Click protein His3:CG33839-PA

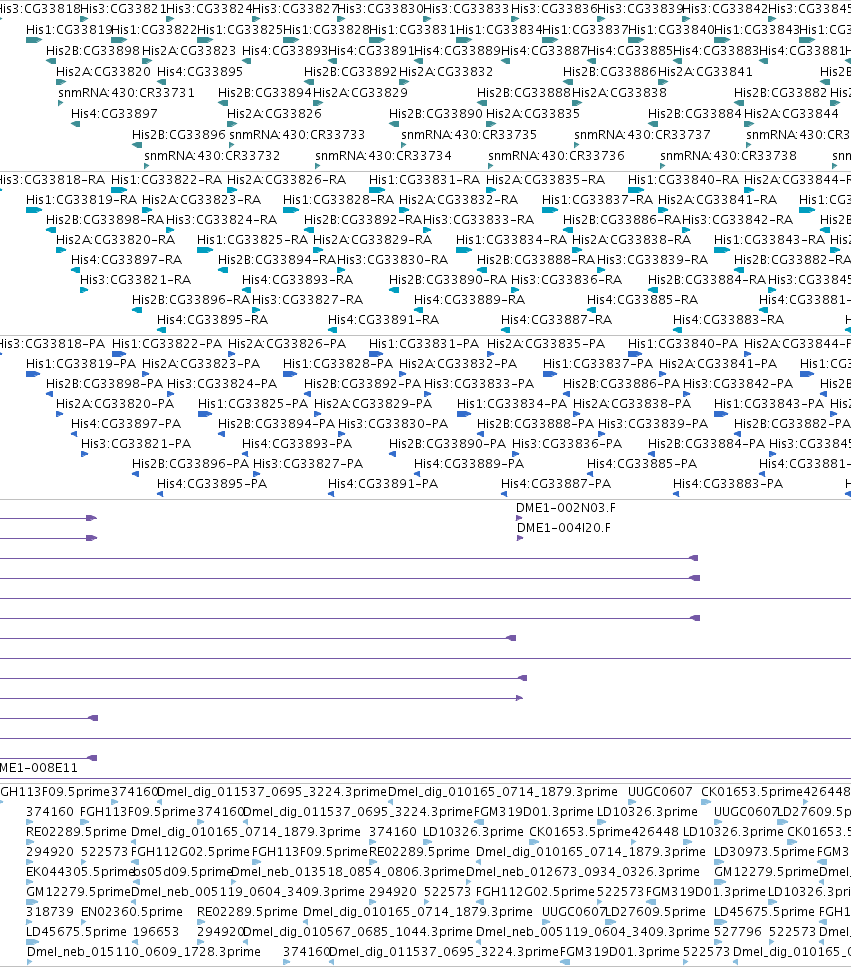tap(653, 424)
